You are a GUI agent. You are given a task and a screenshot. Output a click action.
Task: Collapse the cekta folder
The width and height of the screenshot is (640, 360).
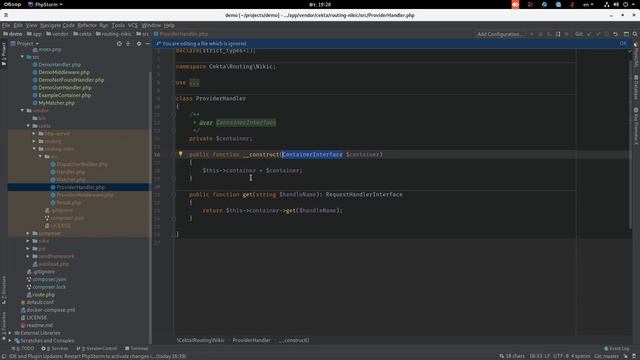[28, 126]
